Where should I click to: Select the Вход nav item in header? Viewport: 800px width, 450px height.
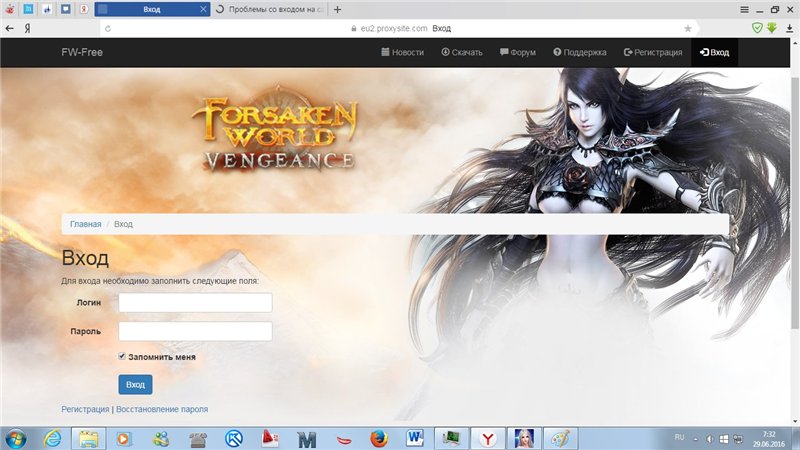714,52
